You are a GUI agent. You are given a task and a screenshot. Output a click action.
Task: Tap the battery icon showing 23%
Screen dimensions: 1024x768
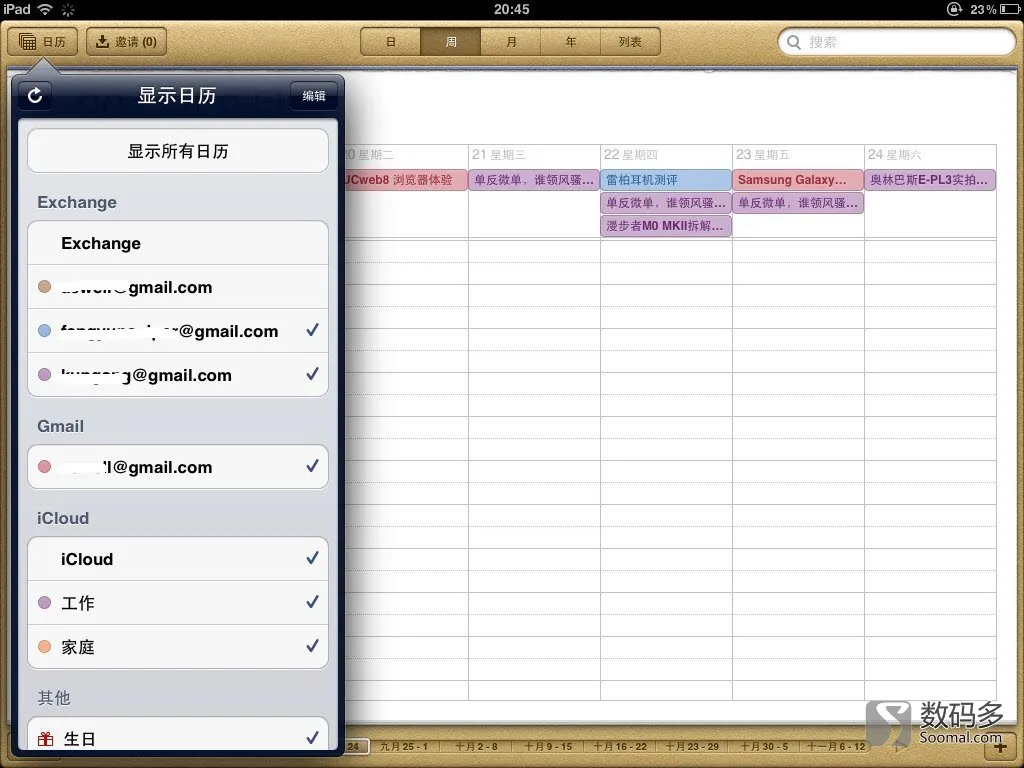point(1010,9)
